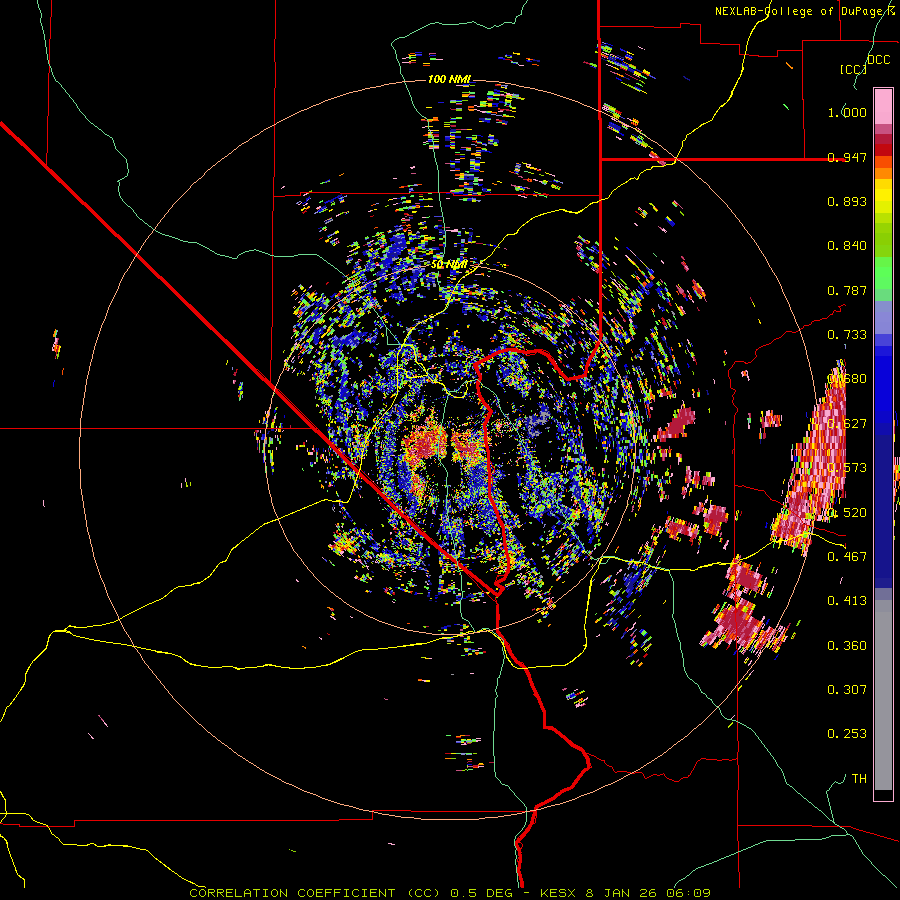This screenshot has height=900, width=900.
Task: Click the 0.840 scale value
Action: click(847, 246)
